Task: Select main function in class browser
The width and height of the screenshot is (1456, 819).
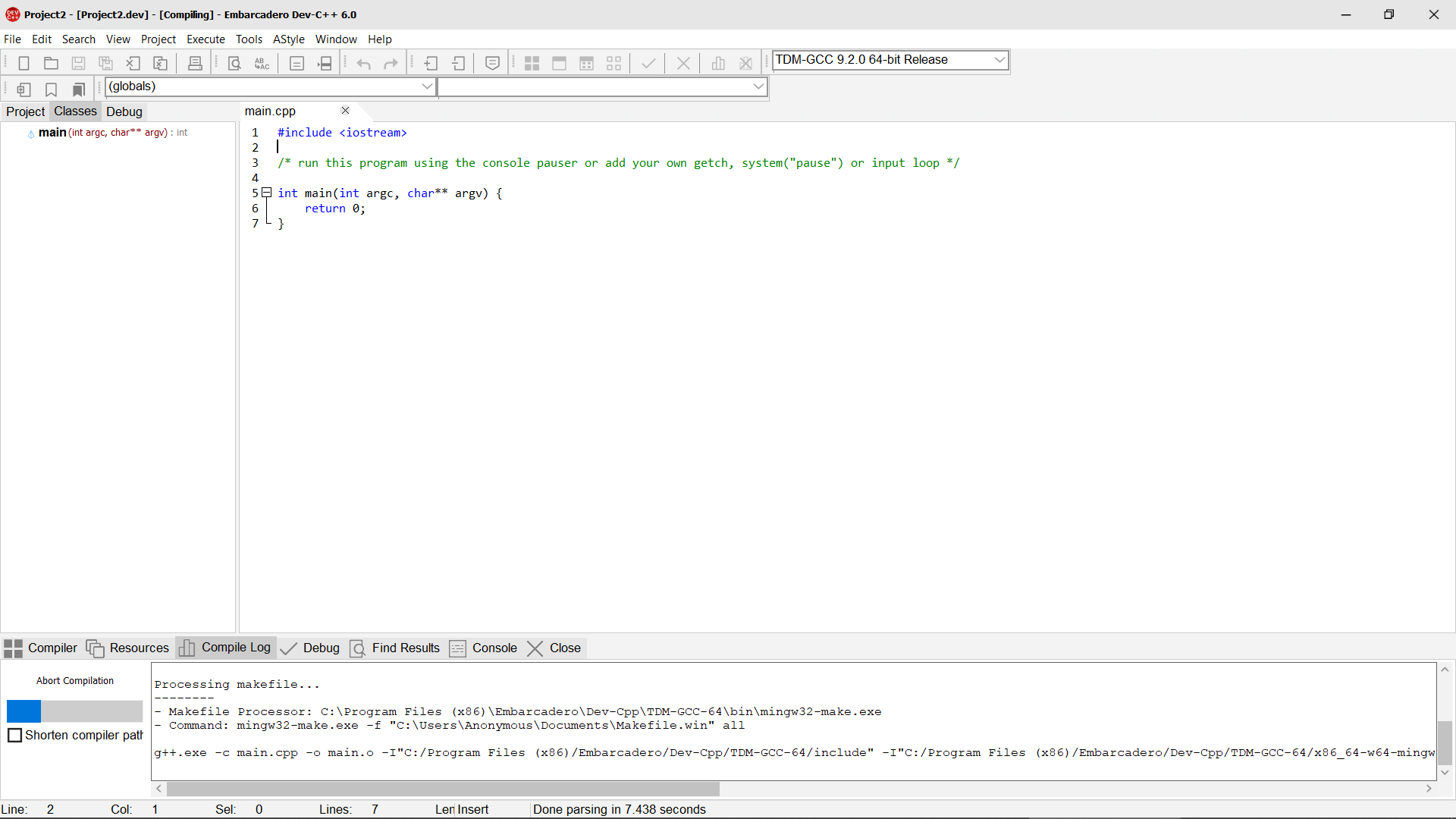Action: point(112,133)
